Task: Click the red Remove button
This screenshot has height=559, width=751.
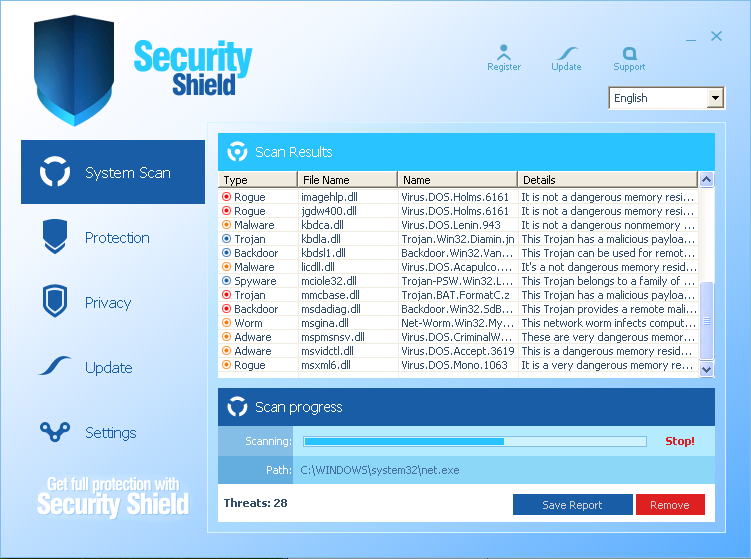Action: (x=670, y=504)
